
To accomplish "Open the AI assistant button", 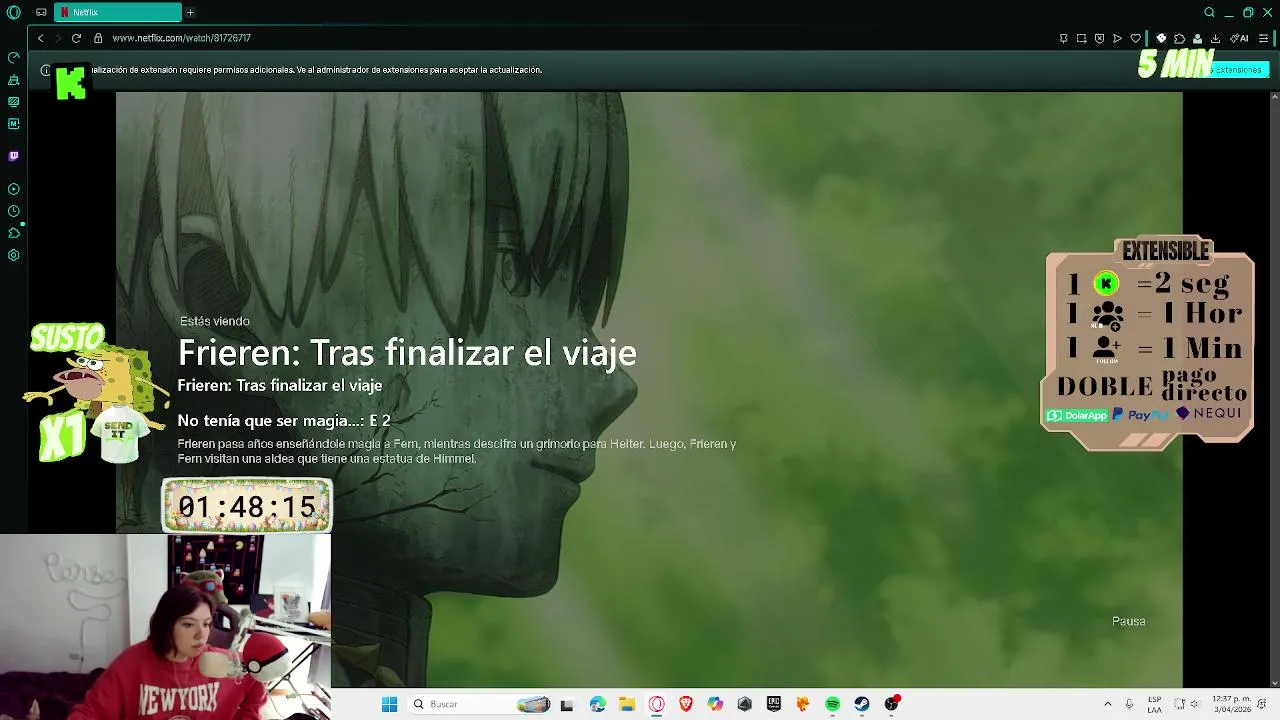I will coord(1239,38).
